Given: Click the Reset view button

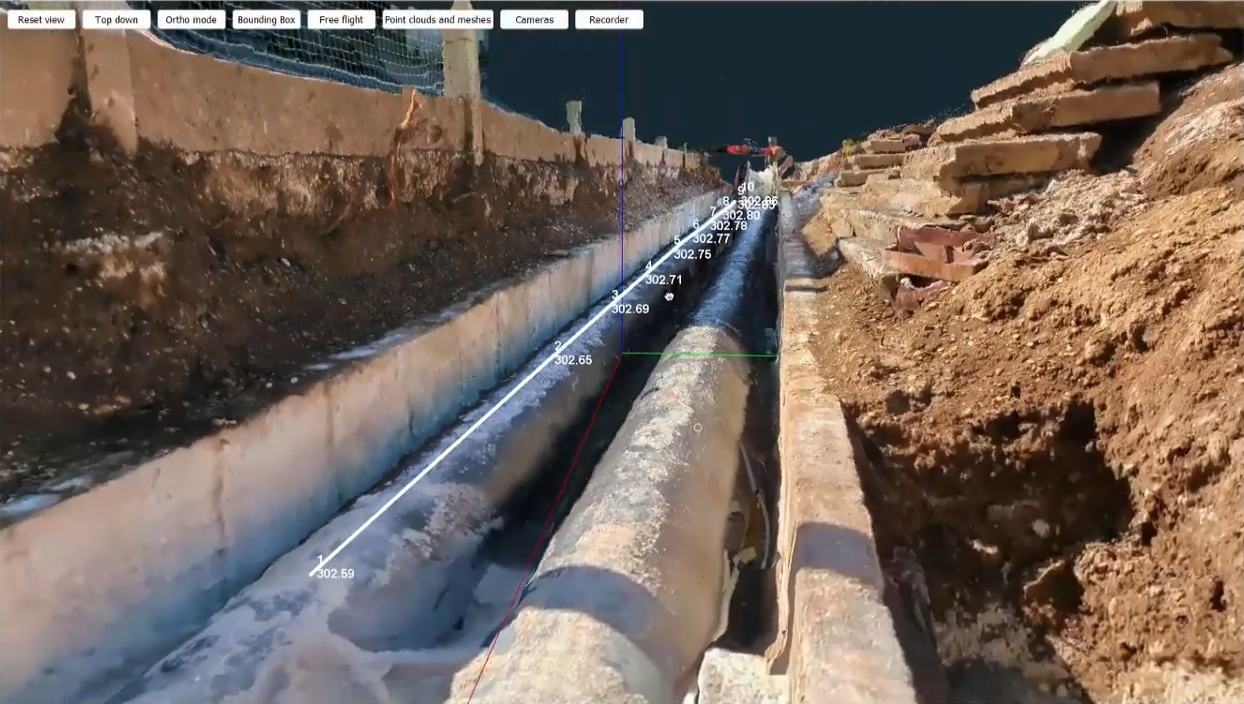Looking at the screenshot, I should (x=41, y=19).
